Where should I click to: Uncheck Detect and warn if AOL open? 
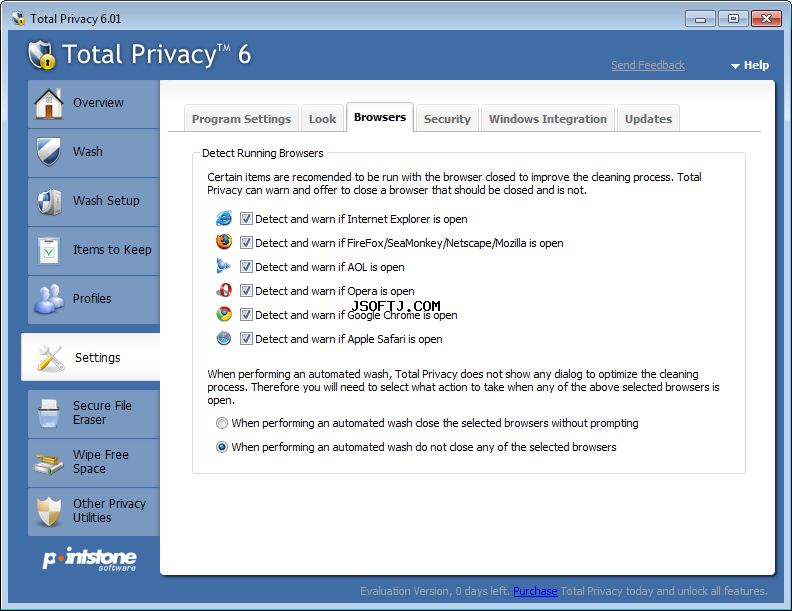tap(246, 267)
